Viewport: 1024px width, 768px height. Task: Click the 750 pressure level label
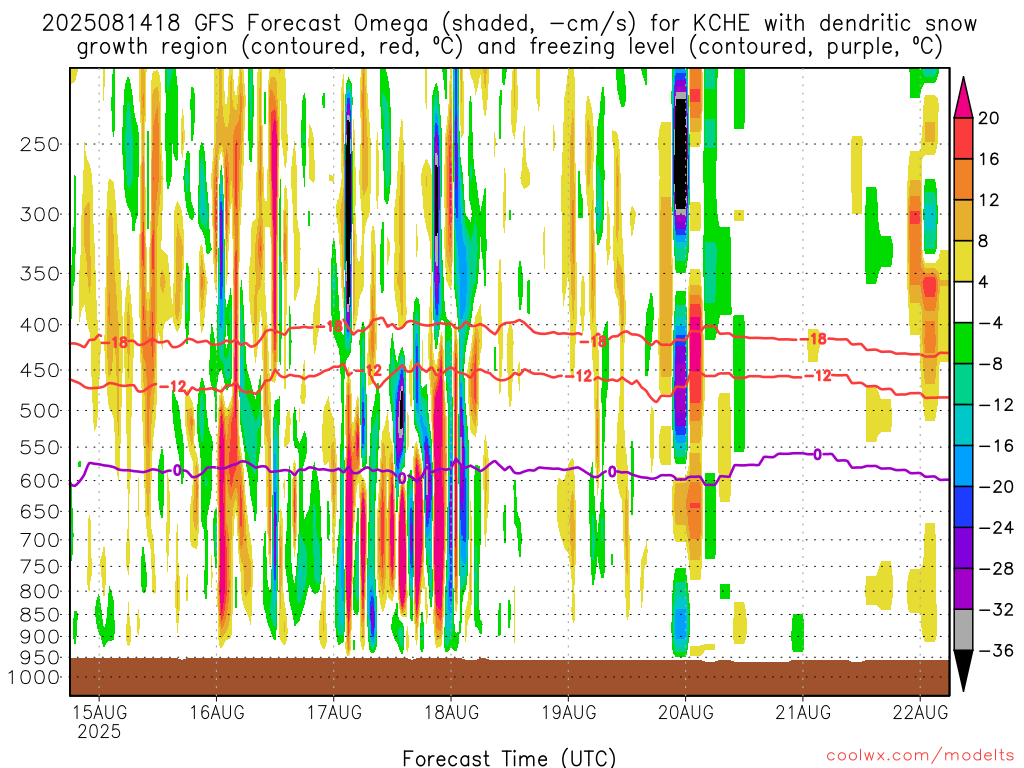tap(40, 566)
